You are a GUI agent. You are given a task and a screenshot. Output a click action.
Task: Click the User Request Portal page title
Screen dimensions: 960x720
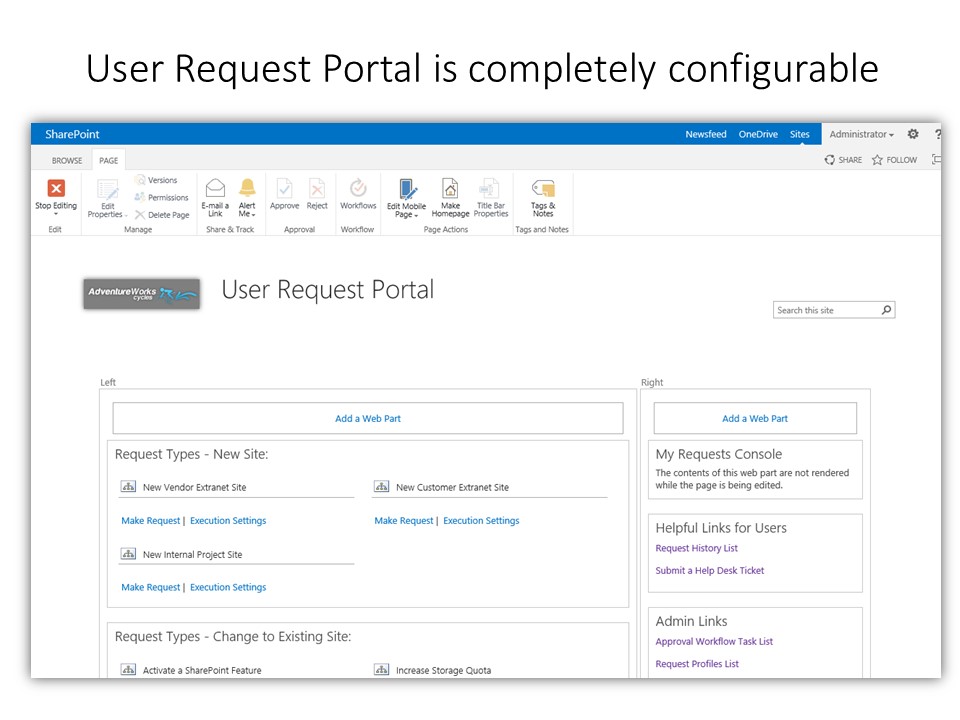click(x=328, y=290)
